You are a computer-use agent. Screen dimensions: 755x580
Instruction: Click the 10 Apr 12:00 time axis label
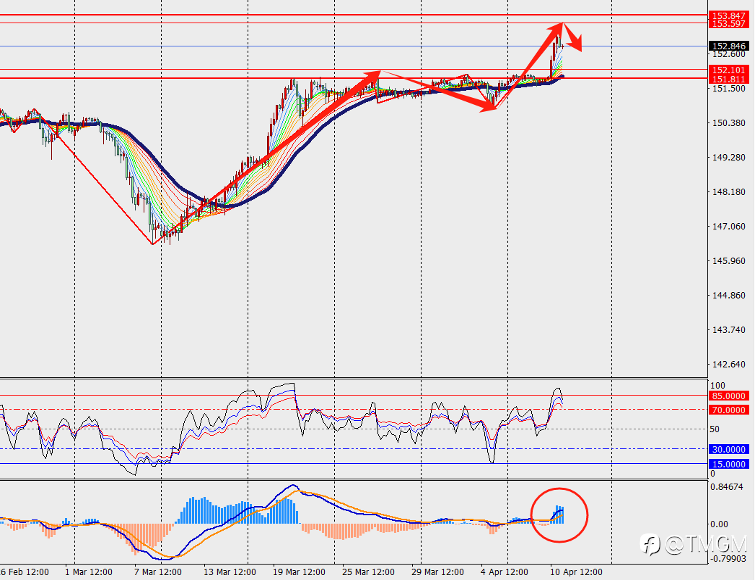pyautogui.click(x=576, y=572)
